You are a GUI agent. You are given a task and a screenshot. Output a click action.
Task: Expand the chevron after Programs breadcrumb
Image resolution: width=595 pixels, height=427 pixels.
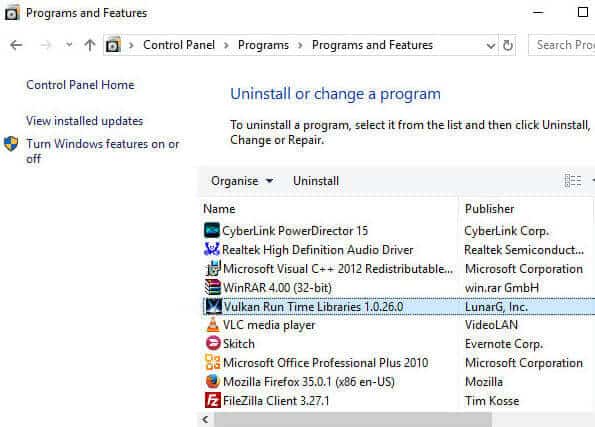(300, 46)
